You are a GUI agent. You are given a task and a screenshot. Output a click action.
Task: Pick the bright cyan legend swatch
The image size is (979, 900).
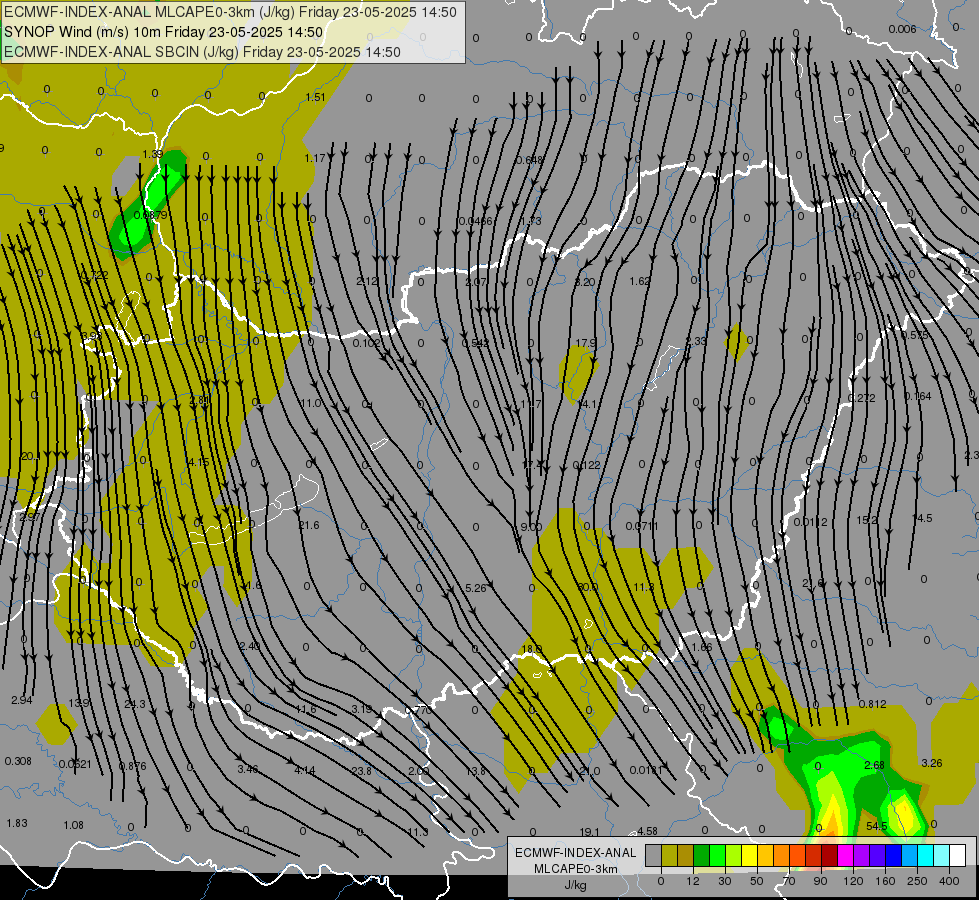[x=925, y=856]
